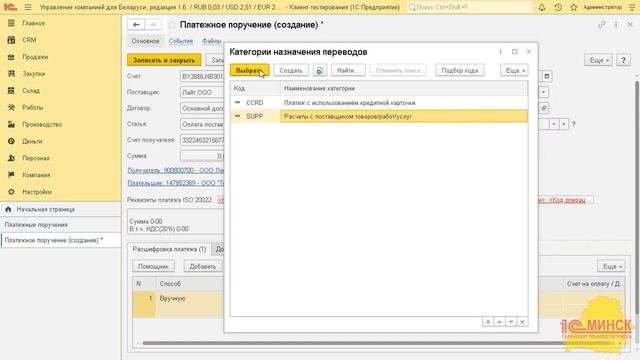Click Выбрать button in dialog
This screenshot has height=360, width=640.
click(x=249, y=70)
